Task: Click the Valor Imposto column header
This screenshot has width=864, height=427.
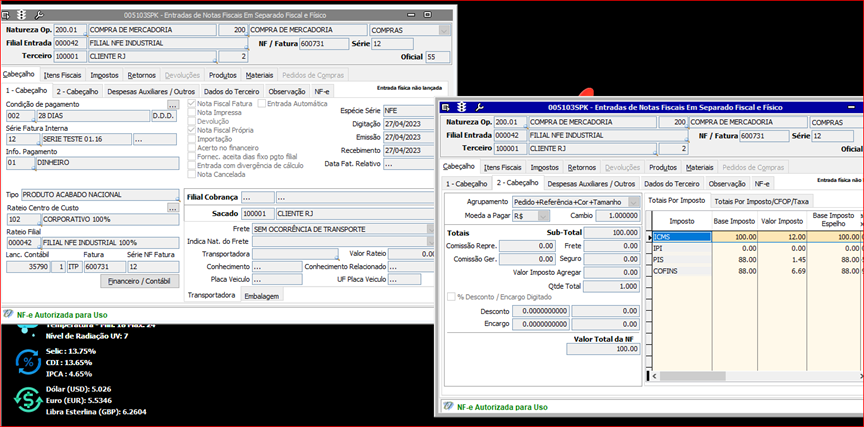Action: coord(782,221)
